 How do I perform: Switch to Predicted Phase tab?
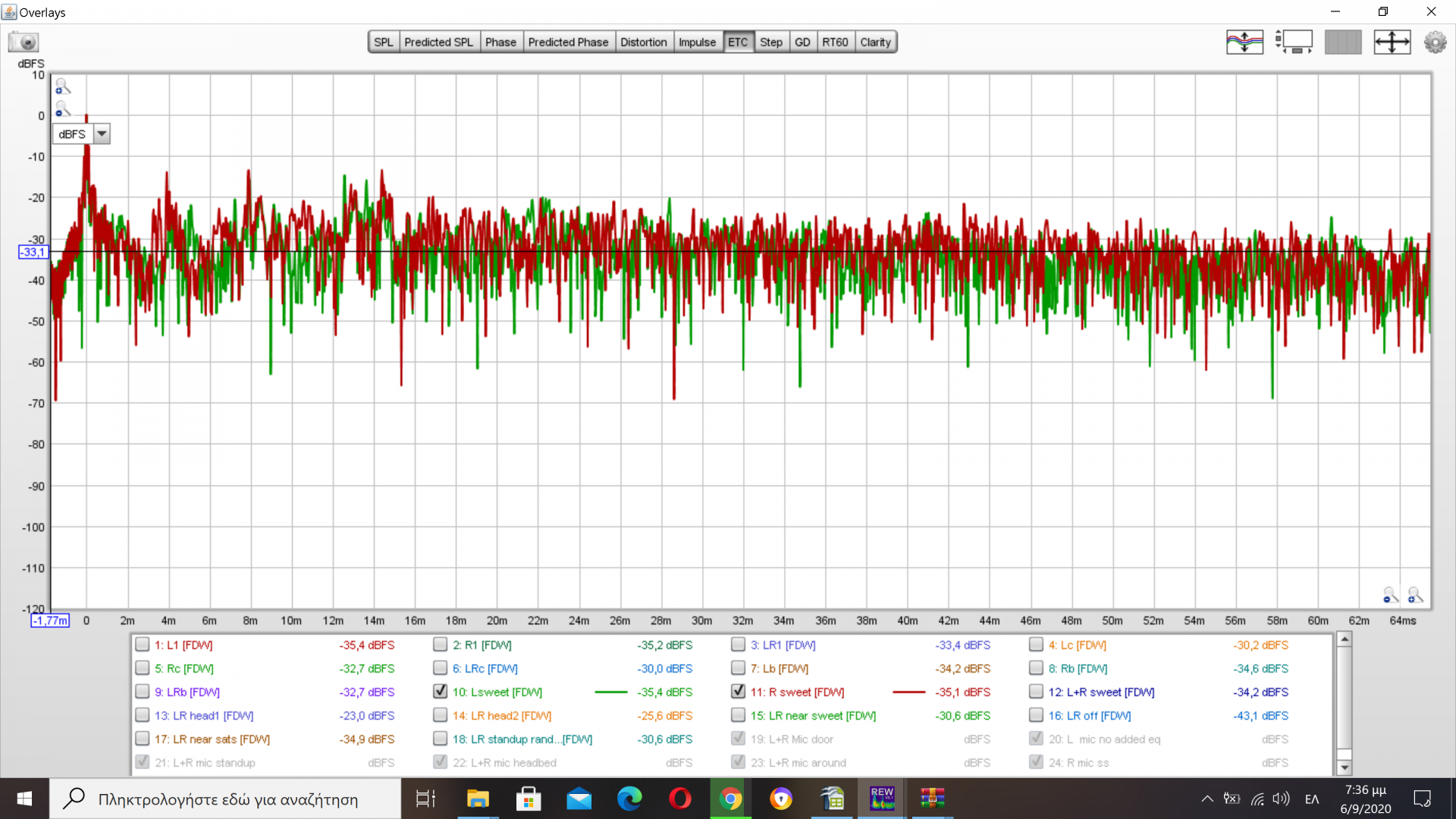pos(568,42)
